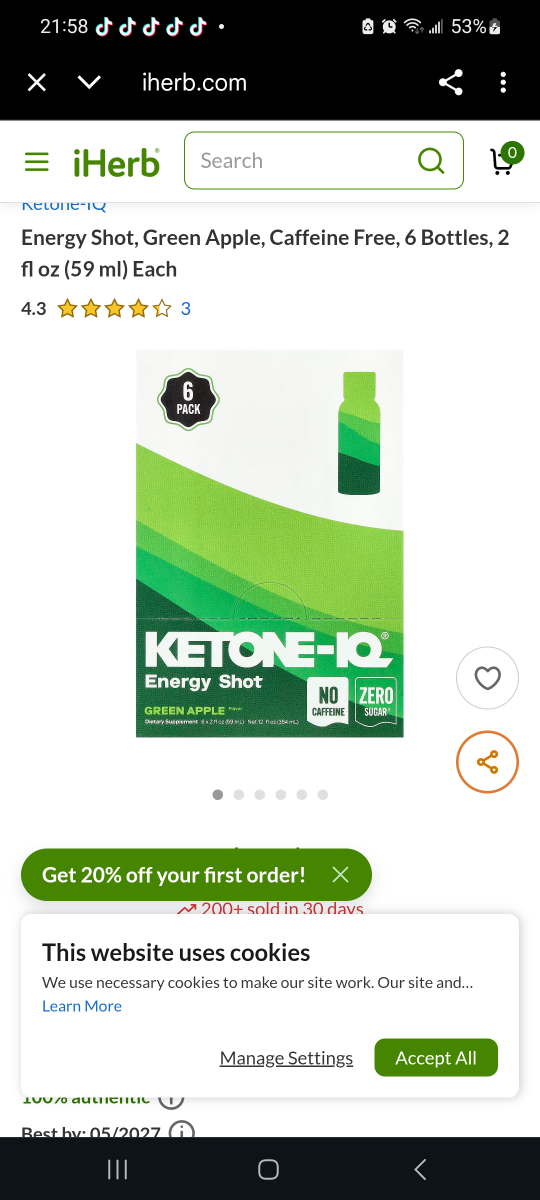Open Manage Settings for cookies
Screen dimensions: 540x1200
[286, 1058]
